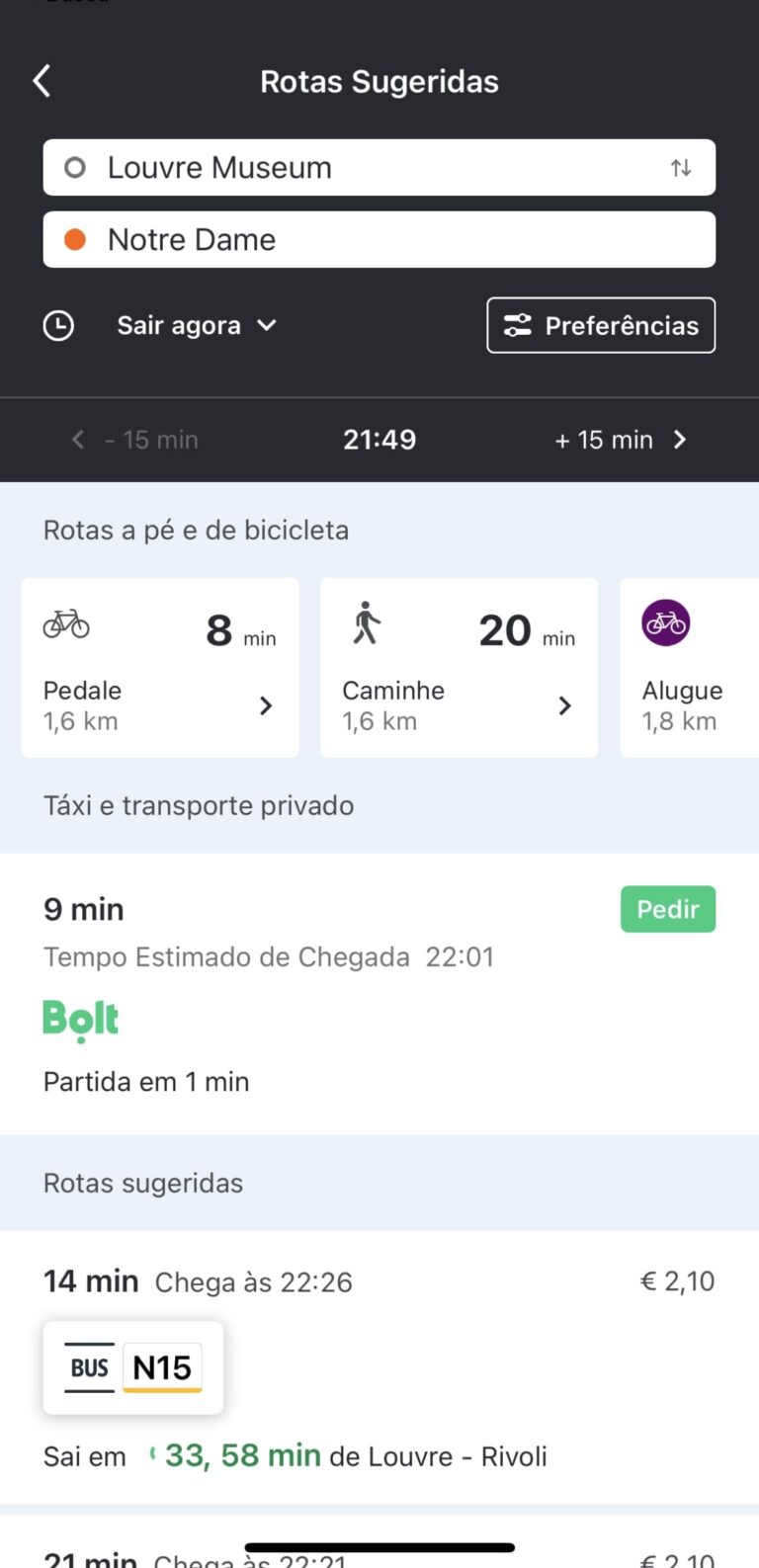Tap the bicycle icon in Pedale card
Screen dimensions: 759x1568
point(66,624)
